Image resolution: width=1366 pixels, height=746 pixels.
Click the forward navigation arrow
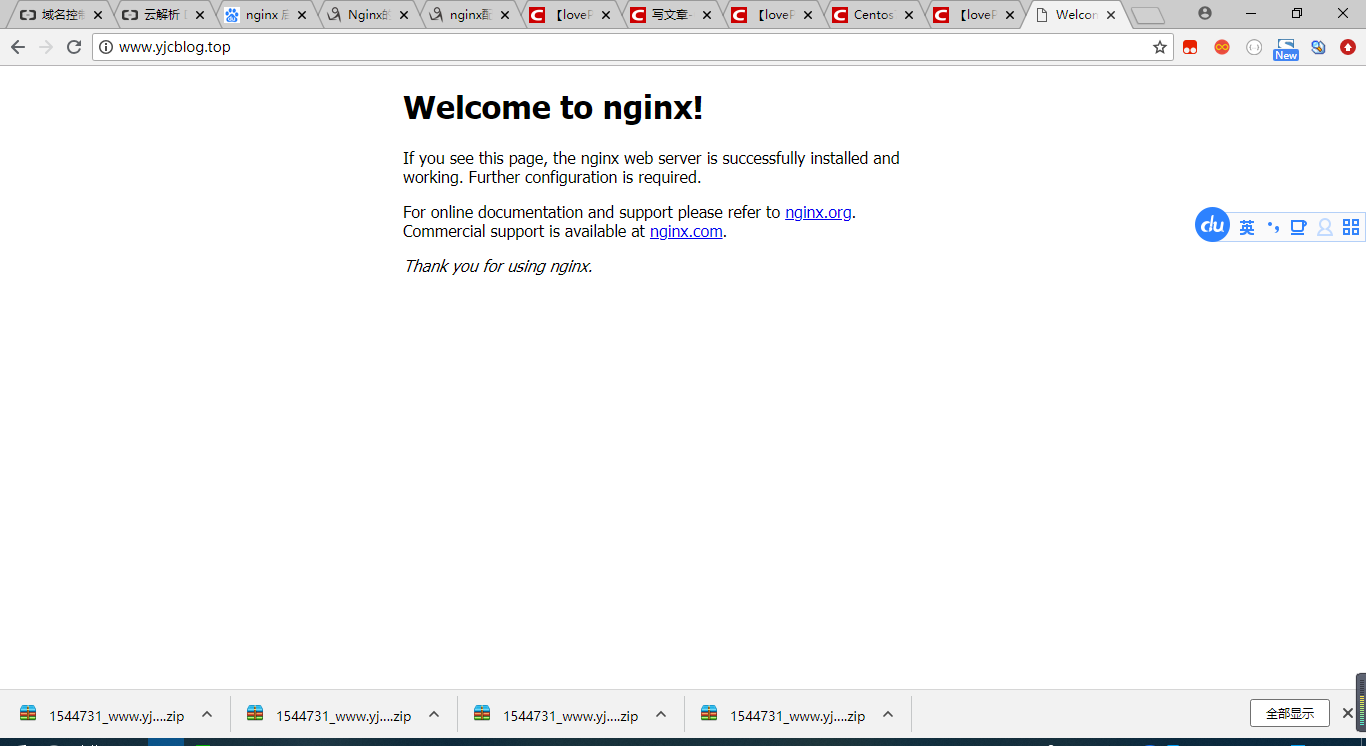click(x=46, y=47)
